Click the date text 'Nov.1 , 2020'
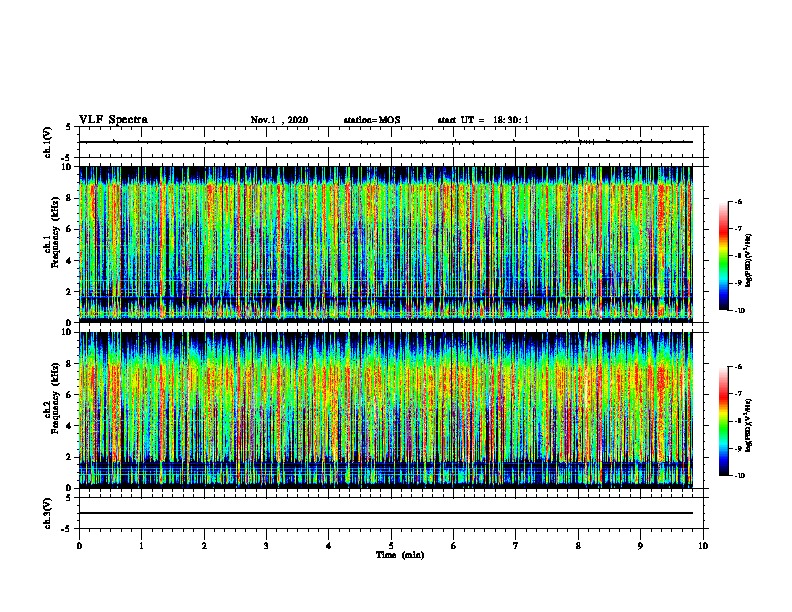This screenshot has height=612, width=792. [279, 120]
